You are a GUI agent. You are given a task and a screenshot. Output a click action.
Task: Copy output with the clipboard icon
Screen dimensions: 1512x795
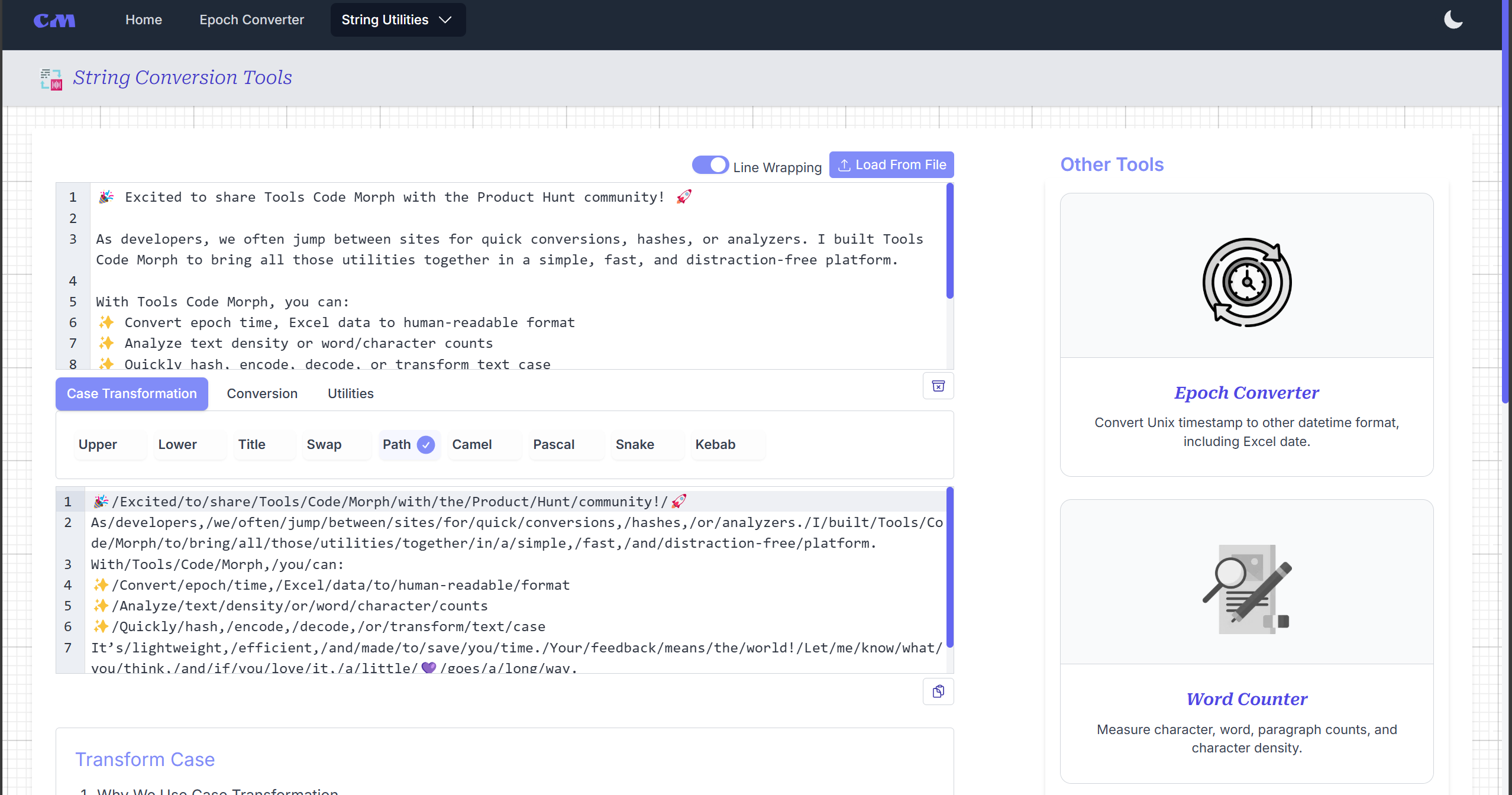tap(938, 691)
